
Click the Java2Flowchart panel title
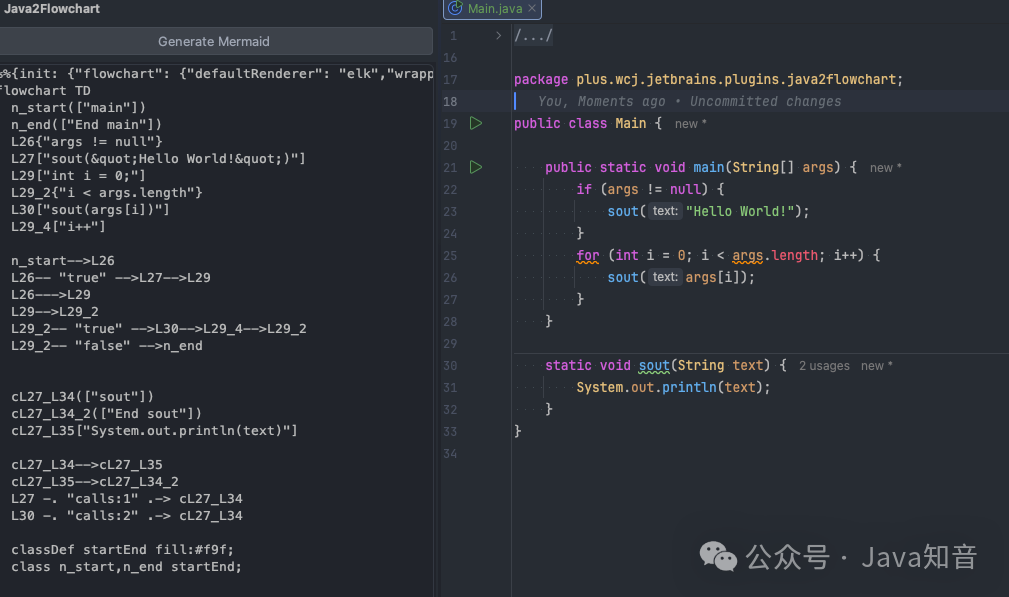(x=52, y=8)
